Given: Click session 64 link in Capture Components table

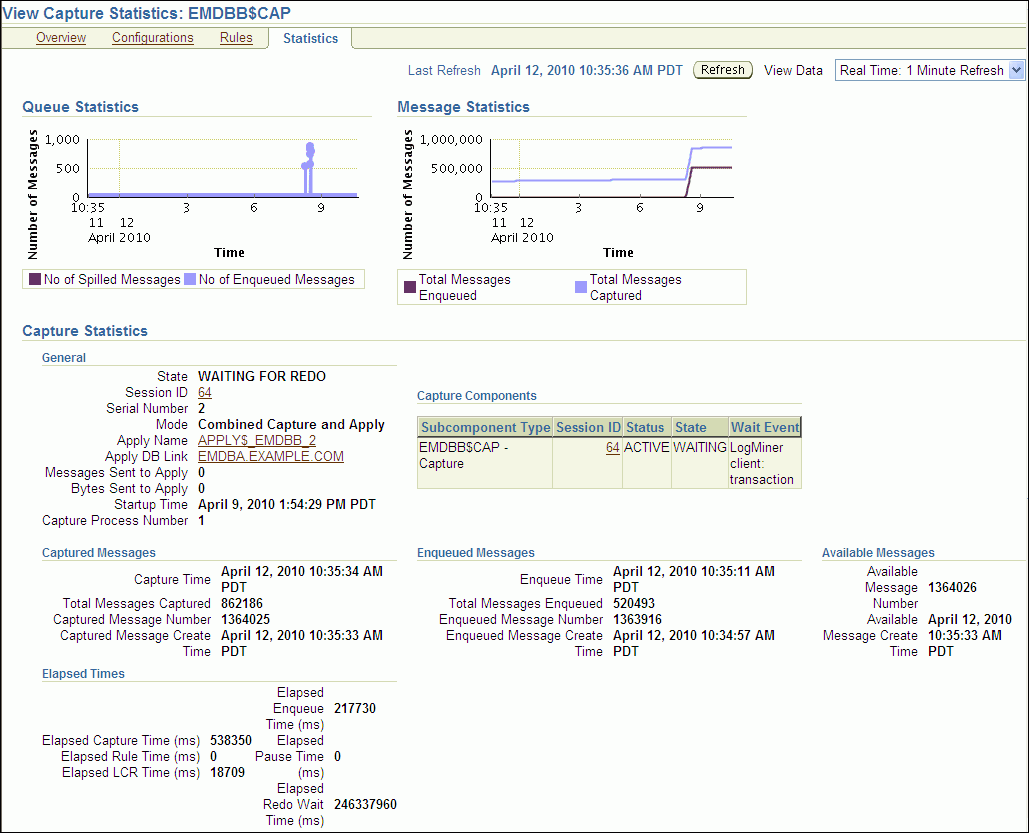Looking at the screenshot, I should 612,448.
